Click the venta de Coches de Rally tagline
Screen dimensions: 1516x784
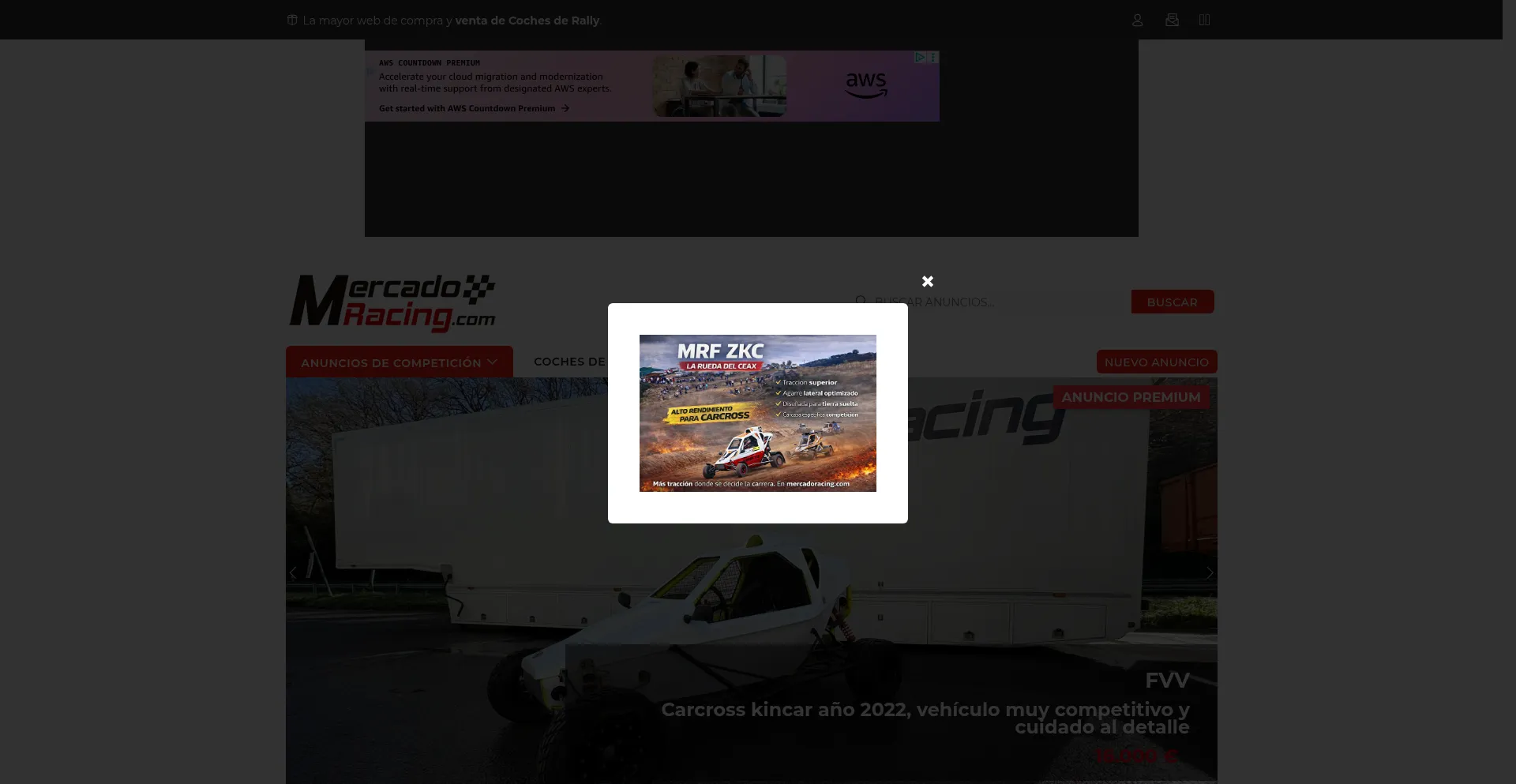[x=527, y=20]
